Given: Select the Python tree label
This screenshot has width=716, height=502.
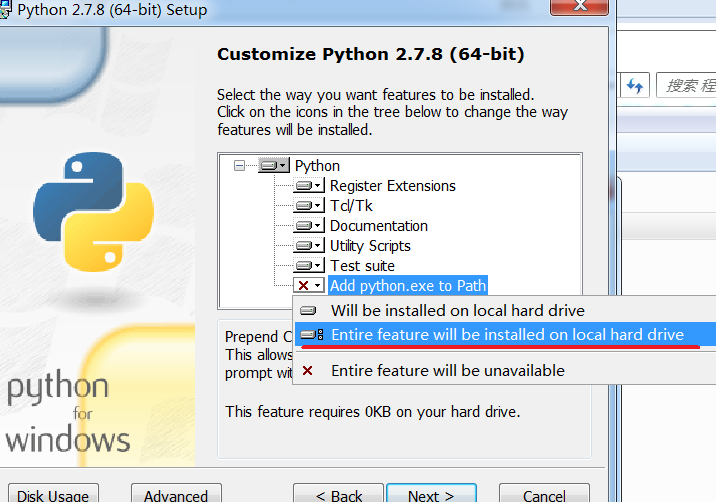Looking at the screenshot, I should coord(317,166).
